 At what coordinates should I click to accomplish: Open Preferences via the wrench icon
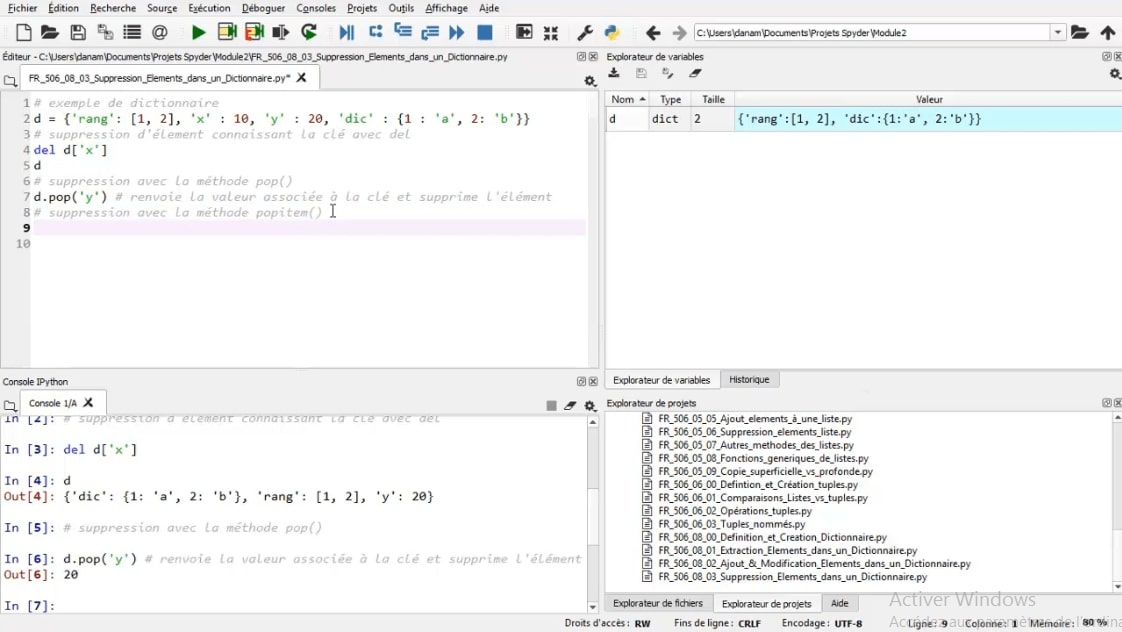pyautogui.click(x=586, y=33)
